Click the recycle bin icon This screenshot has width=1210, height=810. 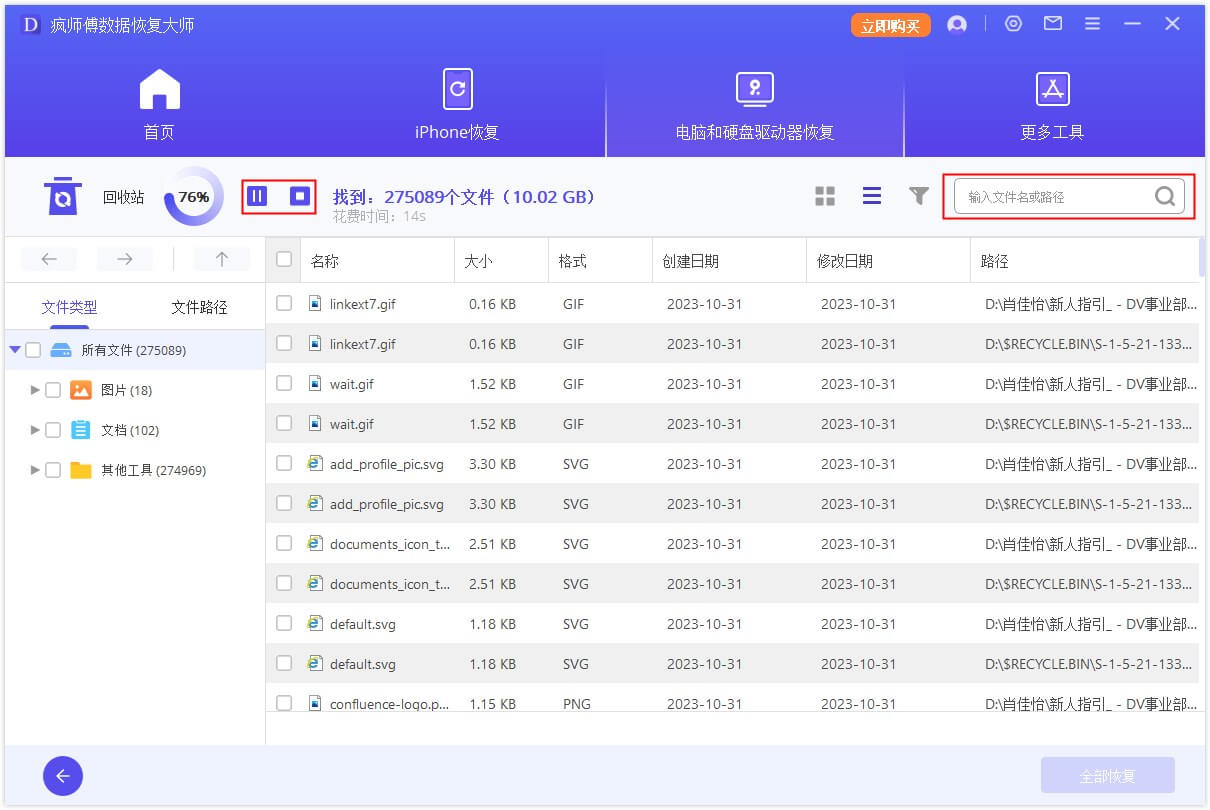click(x=63, y=196)
